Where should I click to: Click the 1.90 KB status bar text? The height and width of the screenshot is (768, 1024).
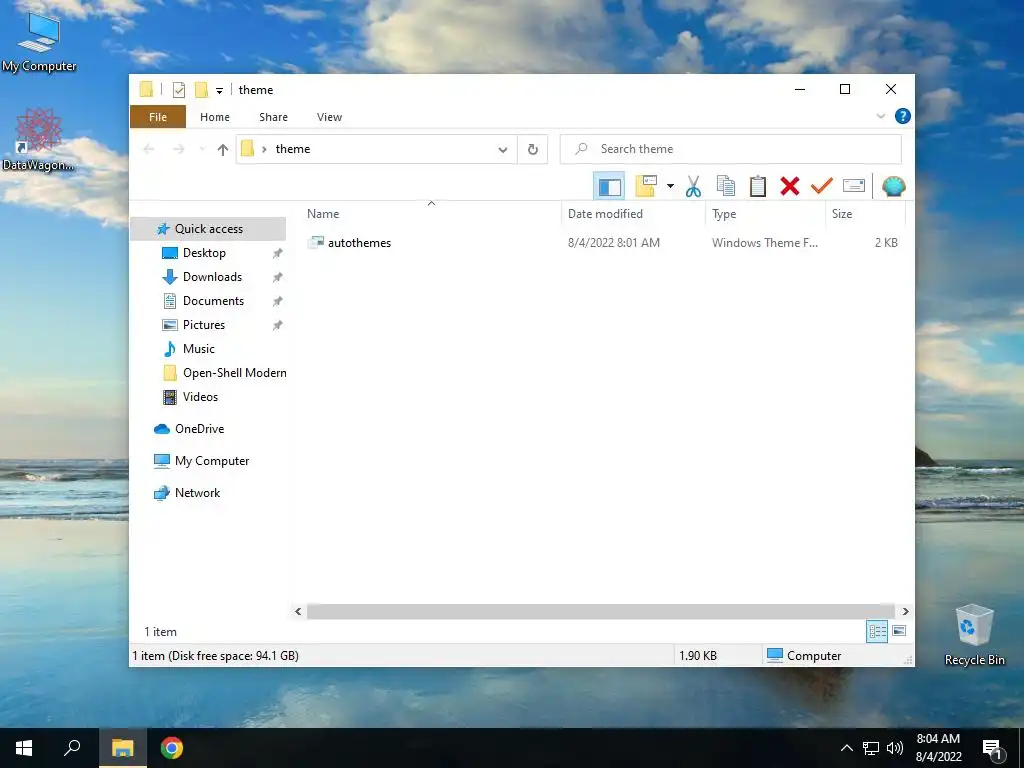pyautogui.click(x=697, y=656)
